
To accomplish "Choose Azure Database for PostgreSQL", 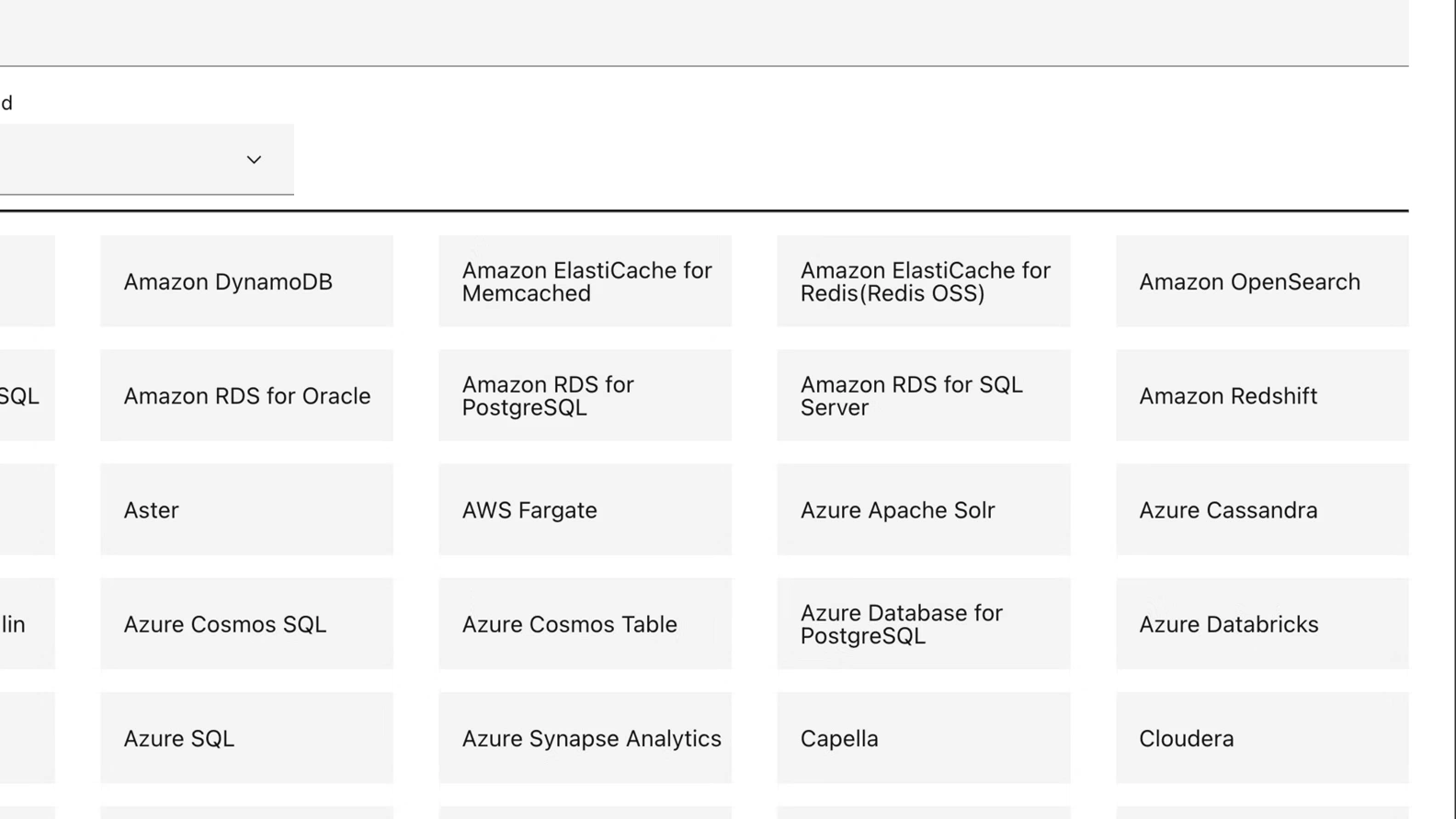I will click(x=923, y=623).
